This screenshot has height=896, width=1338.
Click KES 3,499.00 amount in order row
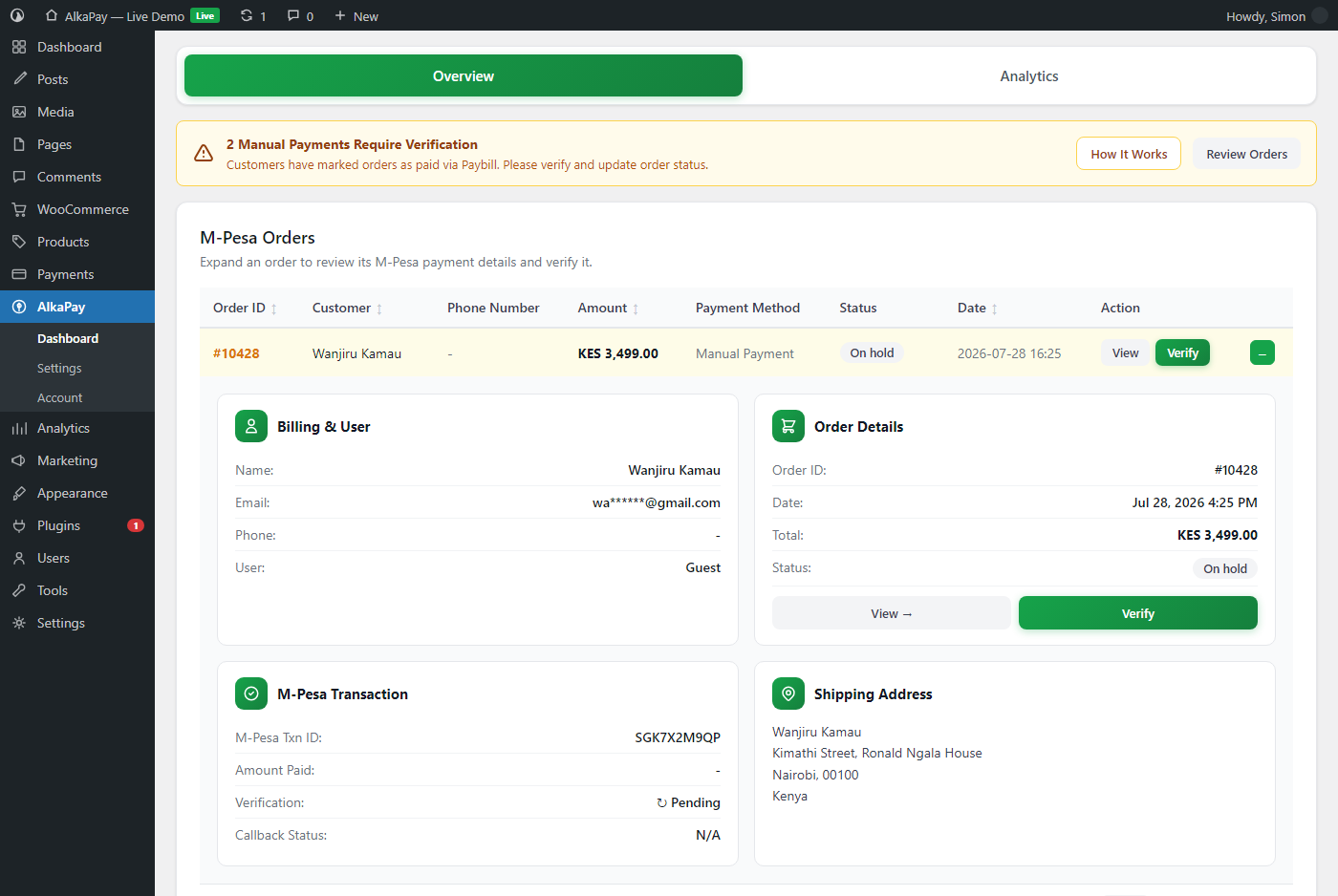tap(617, 353)
